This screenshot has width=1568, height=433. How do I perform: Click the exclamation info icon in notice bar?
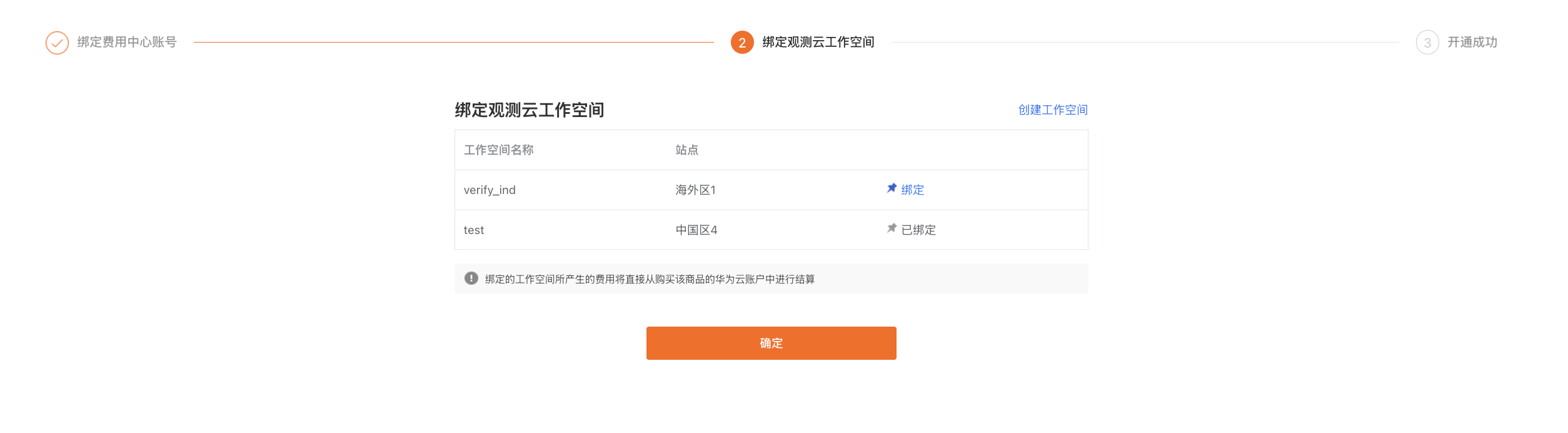pyautogui.click(x=471, y=278)
